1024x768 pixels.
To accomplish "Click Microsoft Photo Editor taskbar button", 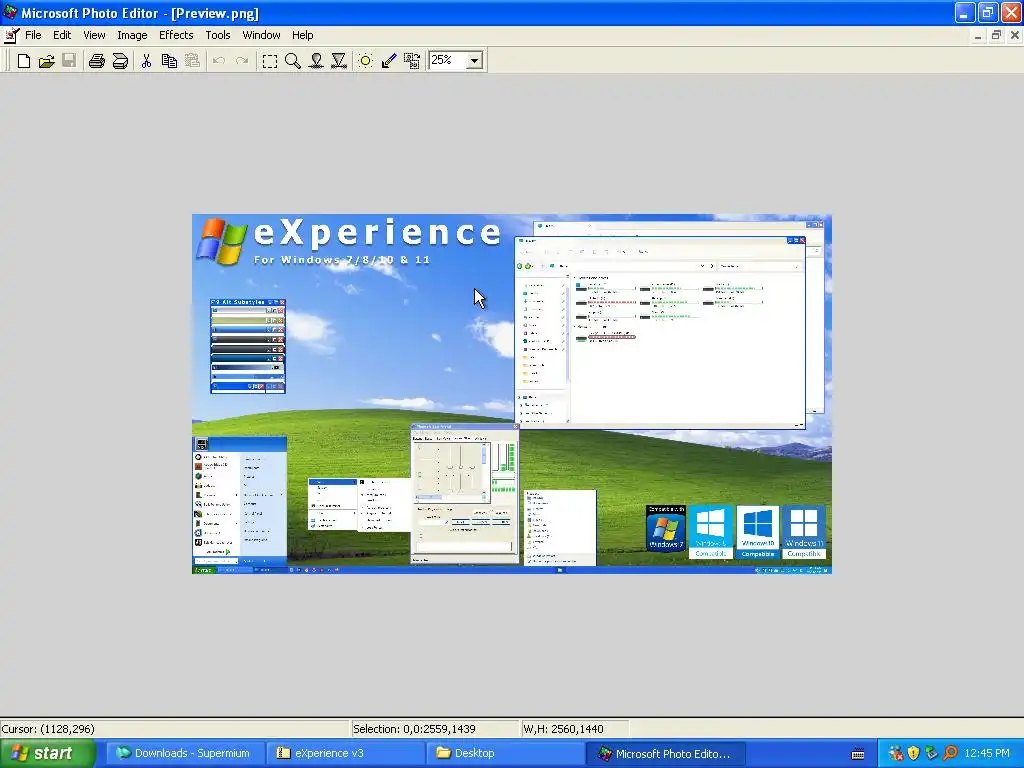I will tap(665, 753).
